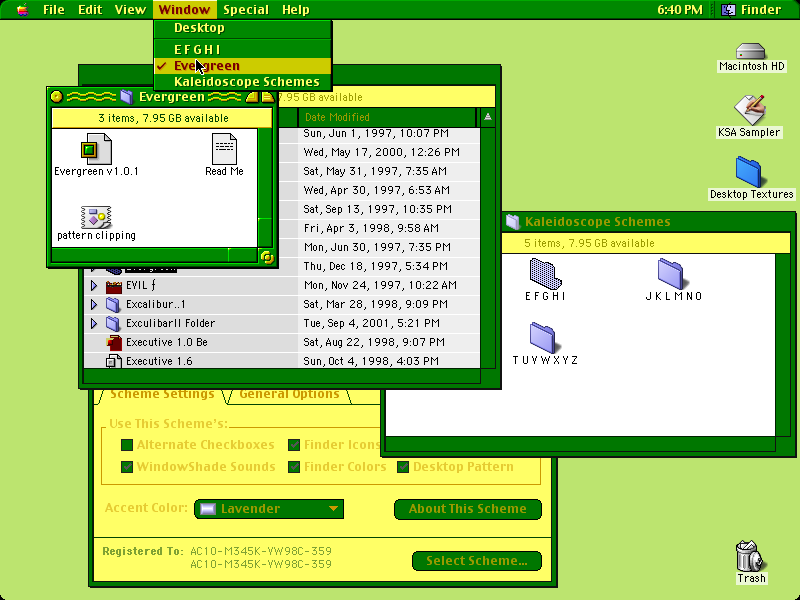Image resolution: width=800 pixels, height=600 pixels.
Task: Select the pattern clipping file icon
Action: 96,217
